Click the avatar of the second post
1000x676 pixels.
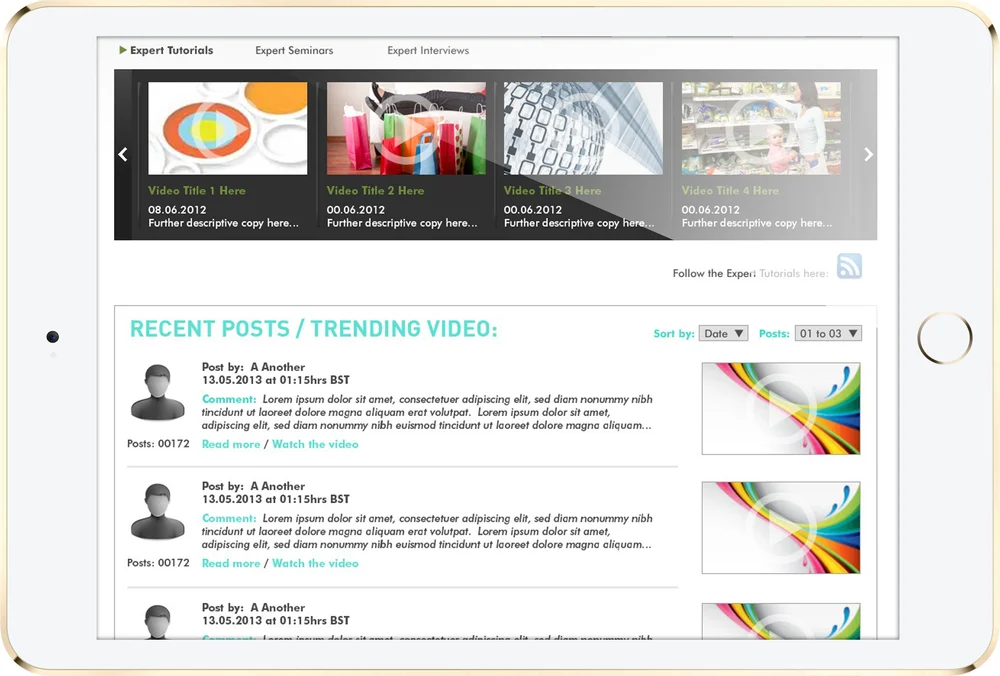point(158,511)
